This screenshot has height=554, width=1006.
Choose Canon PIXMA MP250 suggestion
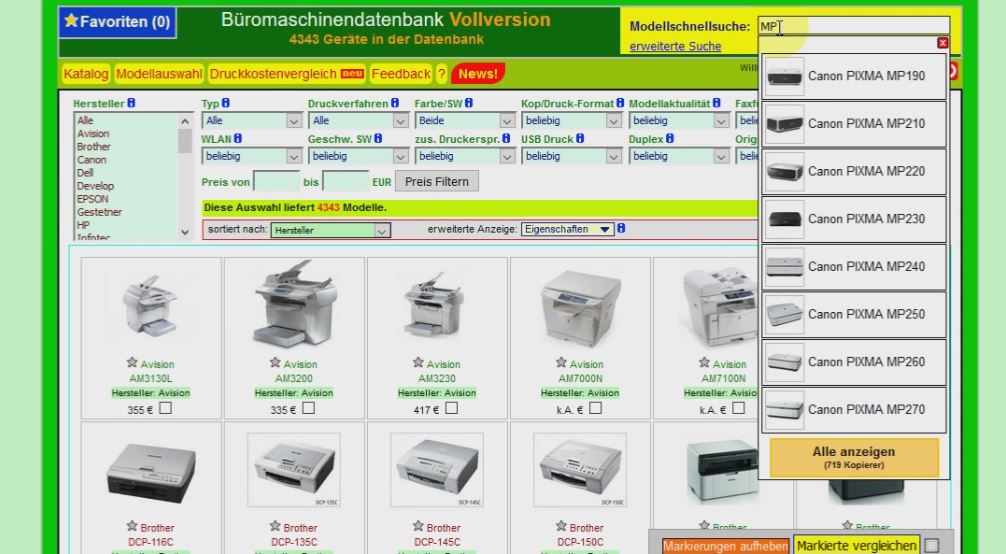854,315
